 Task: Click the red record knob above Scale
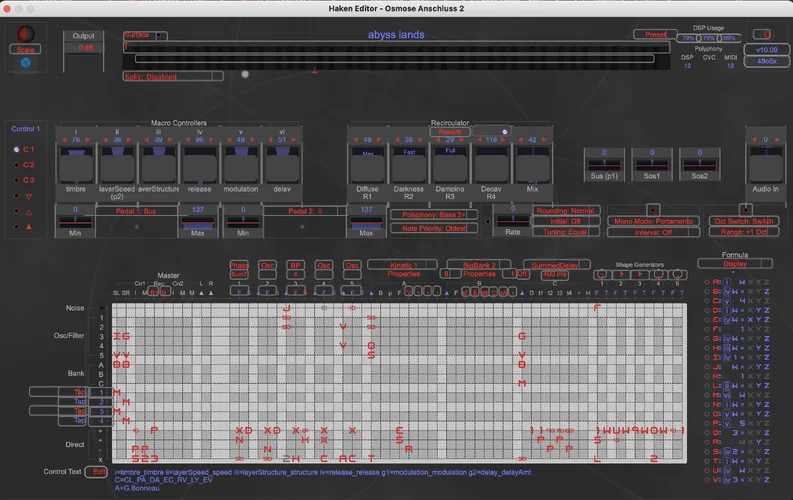[25, 33]
